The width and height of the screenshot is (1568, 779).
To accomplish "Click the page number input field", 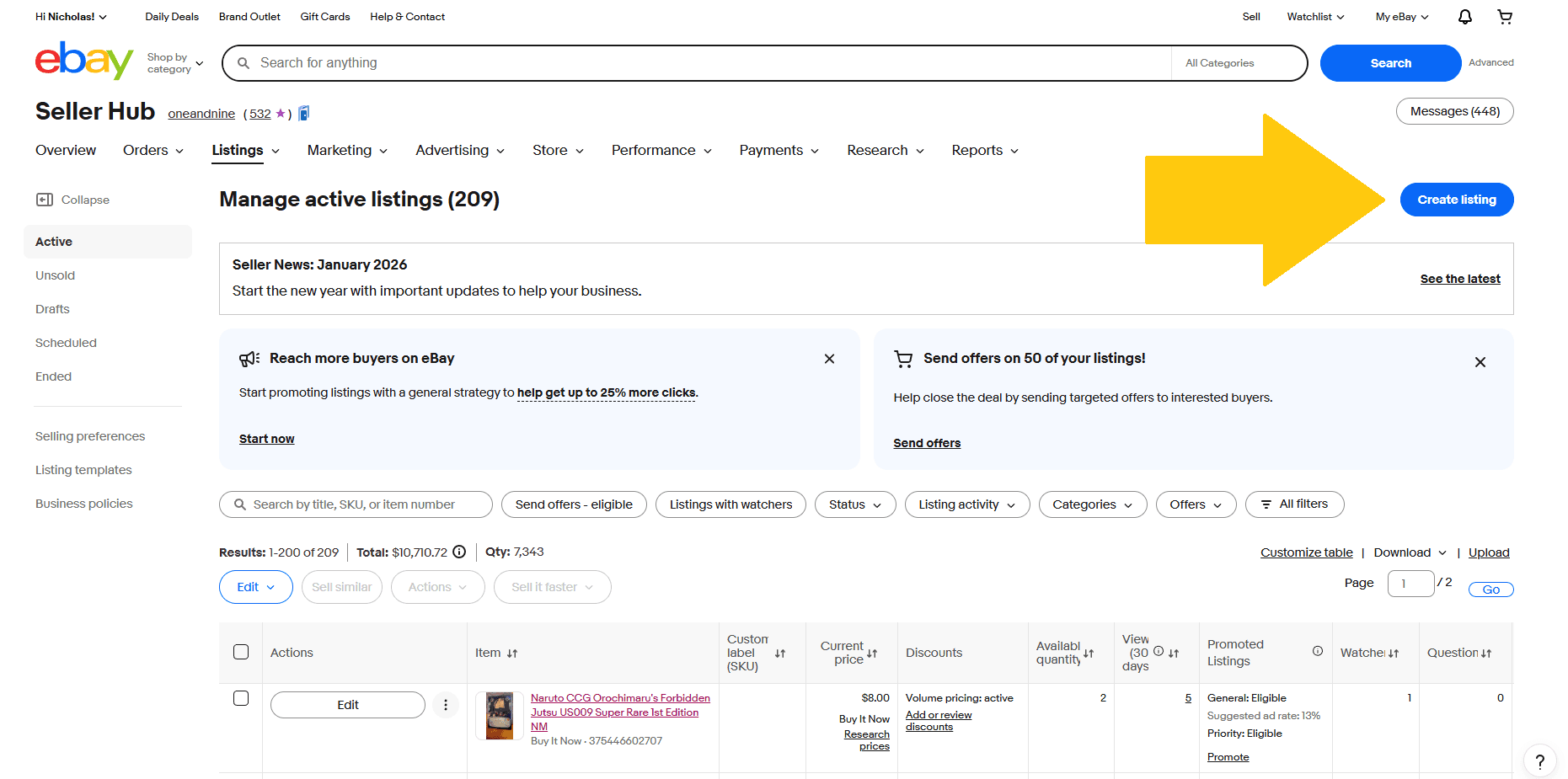I will point(1410,583).
